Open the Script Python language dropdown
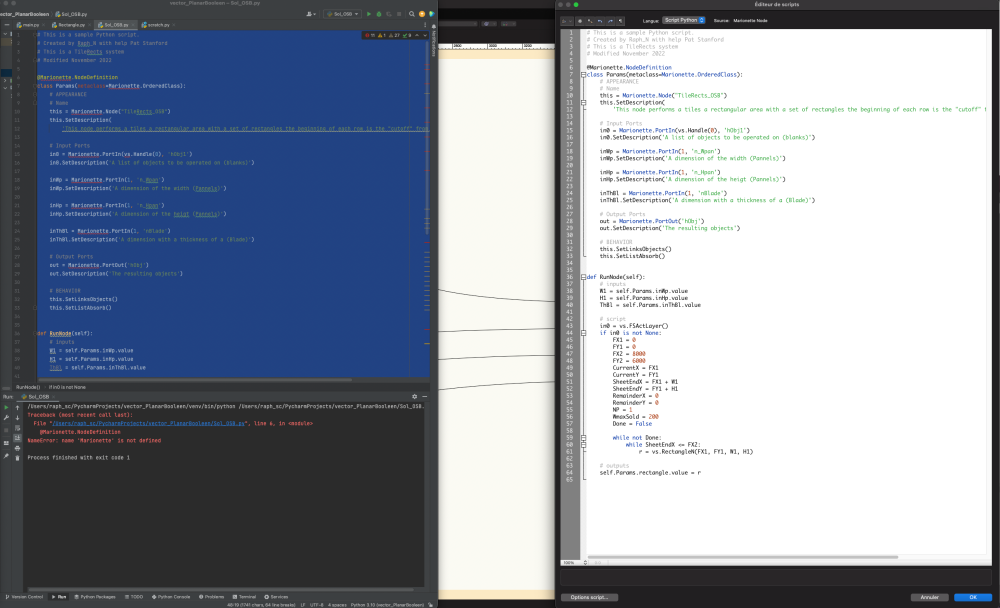This screenshot has width=1000, height=608. [683, 19]
